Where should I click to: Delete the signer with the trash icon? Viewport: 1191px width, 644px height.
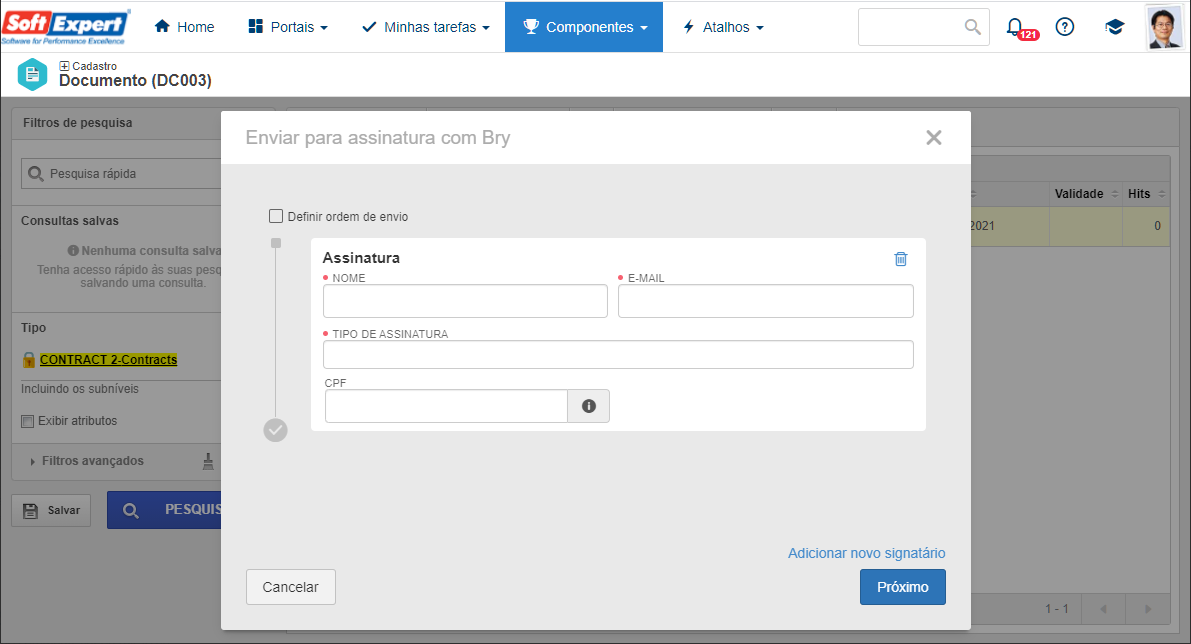point(900,259)
